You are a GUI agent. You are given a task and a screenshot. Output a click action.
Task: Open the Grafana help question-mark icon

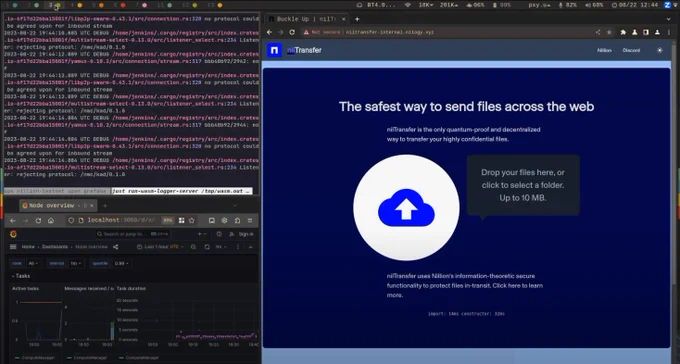point(219,234)
